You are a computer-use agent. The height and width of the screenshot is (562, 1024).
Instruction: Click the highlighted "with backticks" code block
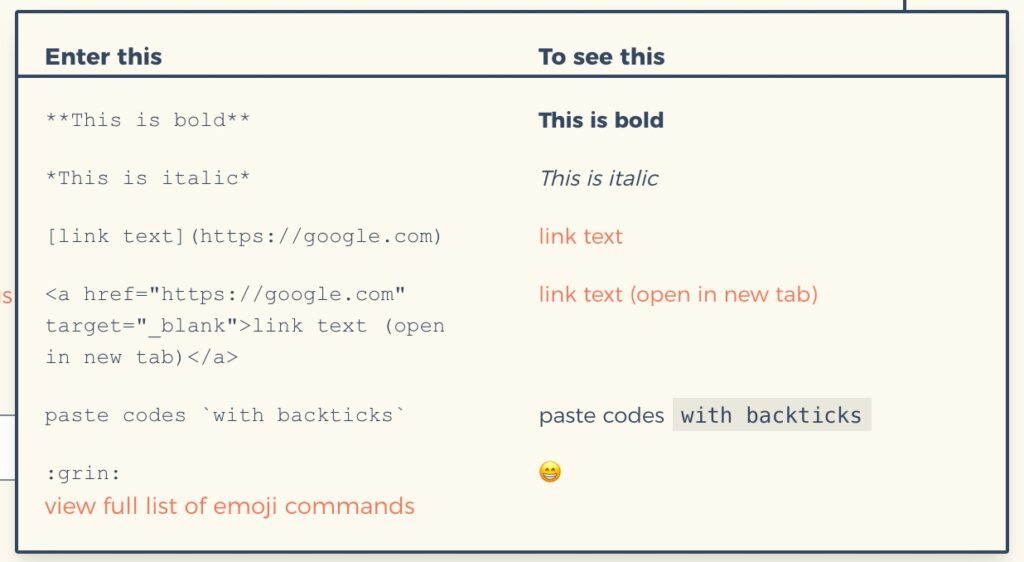click(771, 415)
